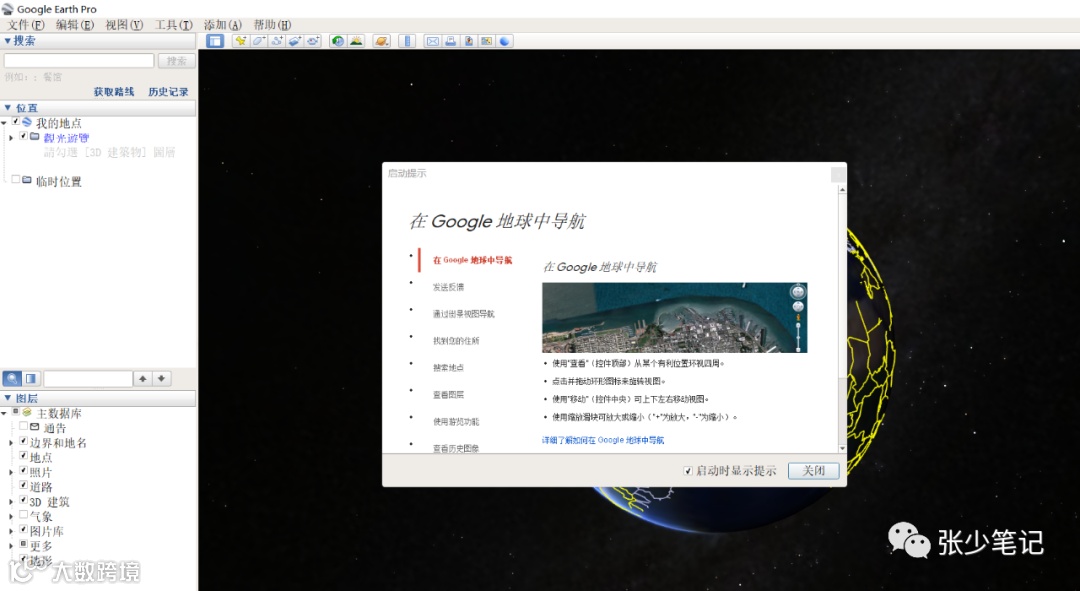The image size is (1080, 591).
Task: Collapse the 我的地点 tree node
Action: 4,123
